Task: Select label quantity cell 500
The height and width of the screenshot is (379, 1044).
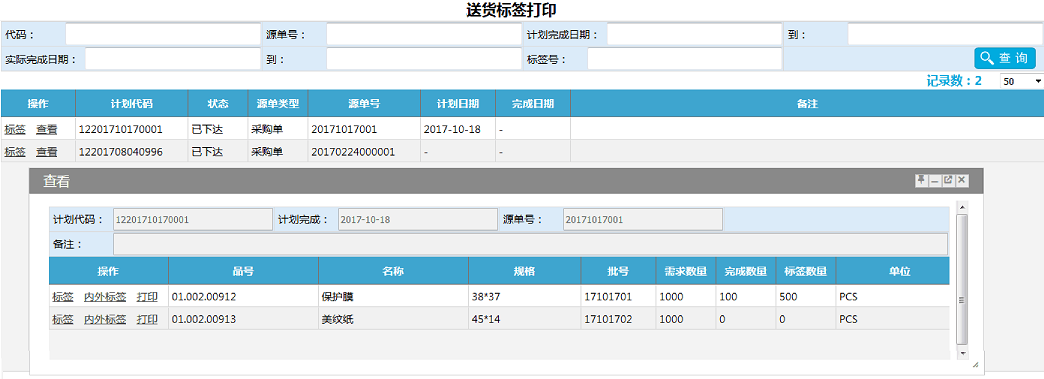Action: click(806, 296)
